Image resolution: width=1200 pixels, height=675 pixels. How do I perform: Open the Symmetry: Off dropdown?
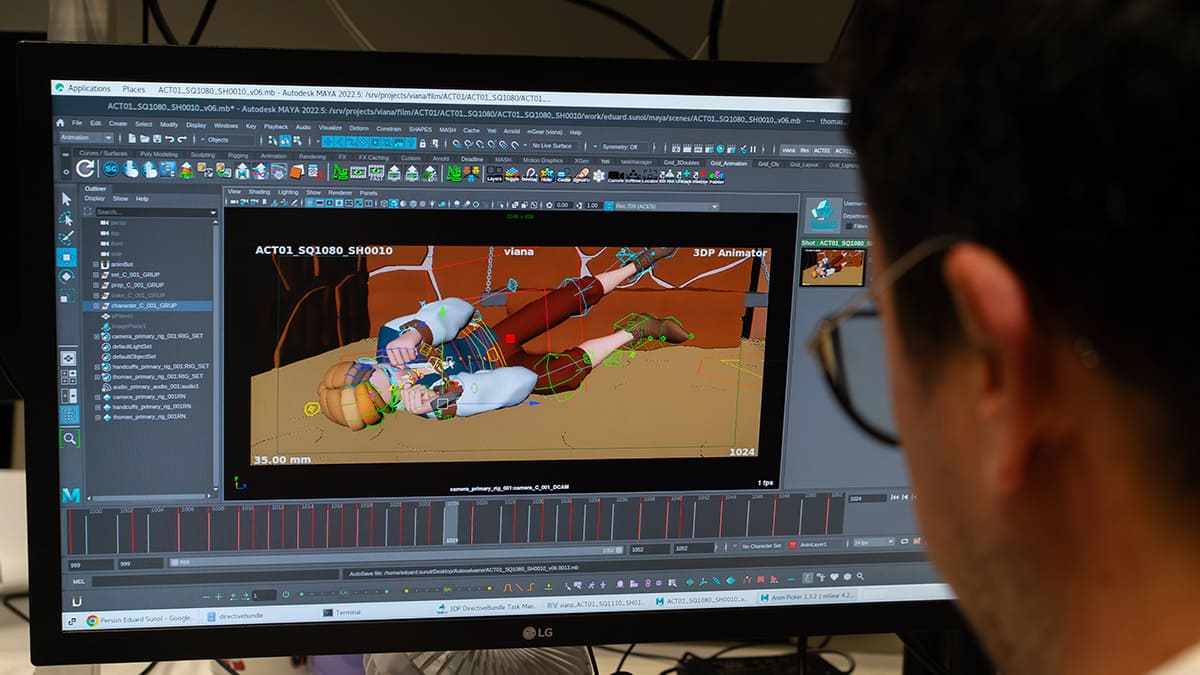point(625,146)
